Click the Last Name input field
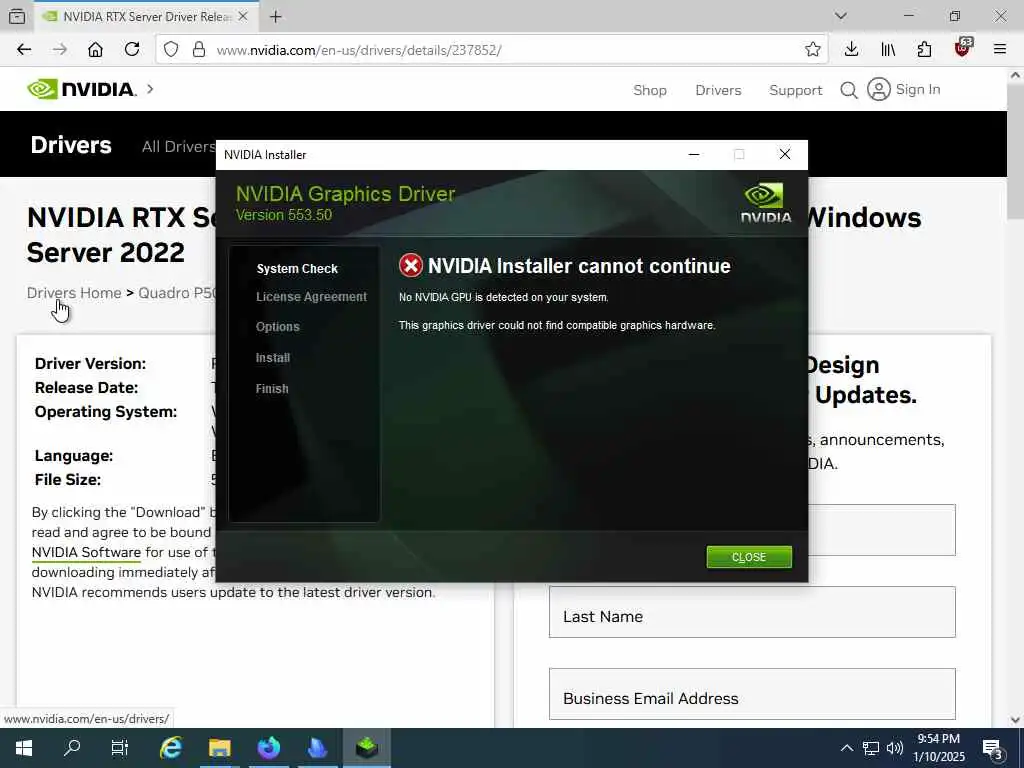1024x768 pixels. point(752,612)
